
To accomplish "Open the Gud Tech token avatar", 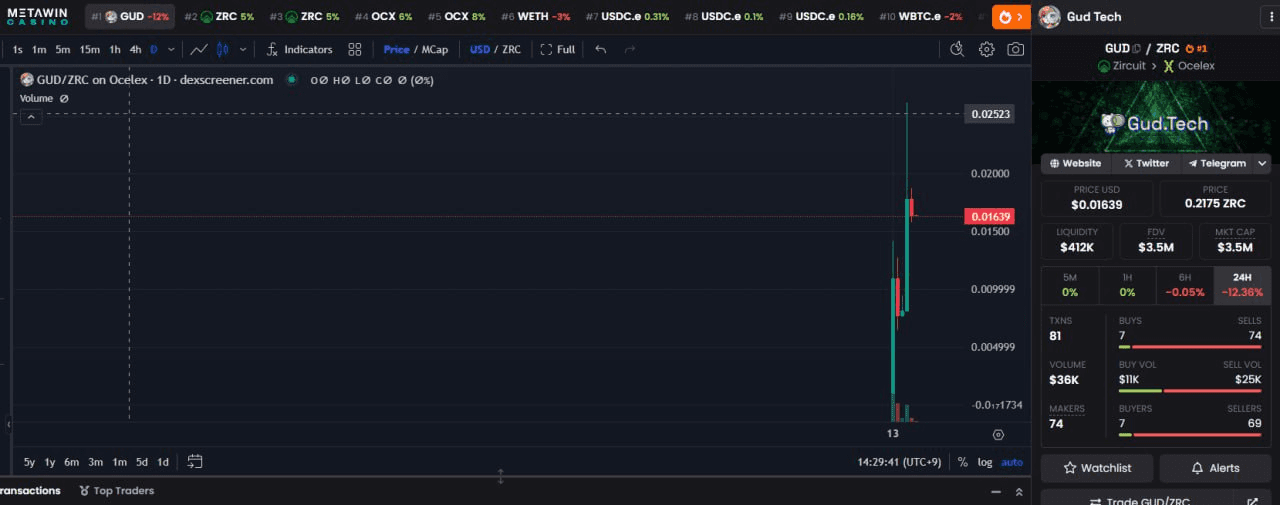I will click(1049, 16).
